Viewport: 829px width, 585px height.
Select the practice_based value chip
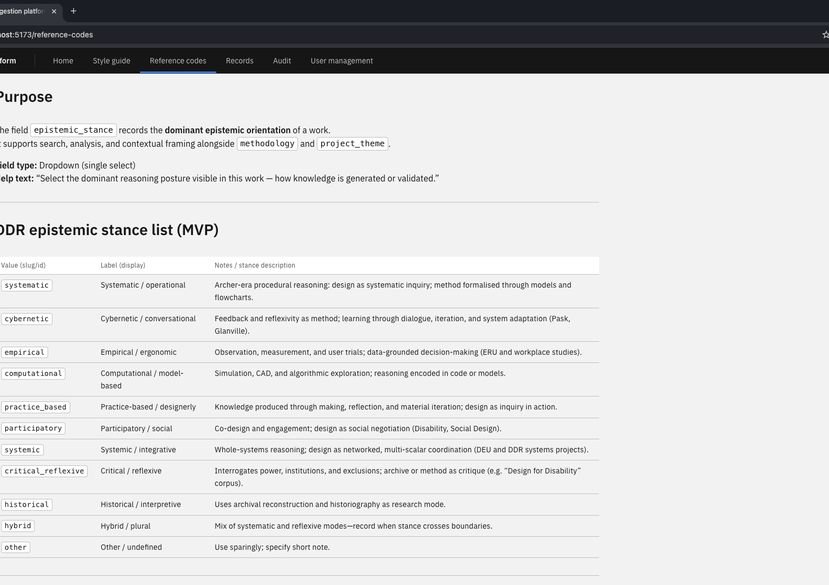coord(35,407)
